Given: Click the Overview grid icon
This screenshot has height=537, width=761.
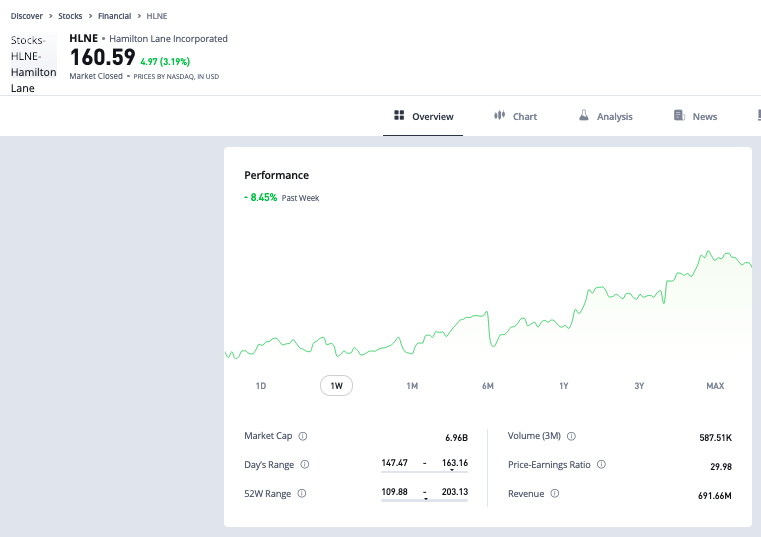Looking at the screenshot, I should point(399,116).
